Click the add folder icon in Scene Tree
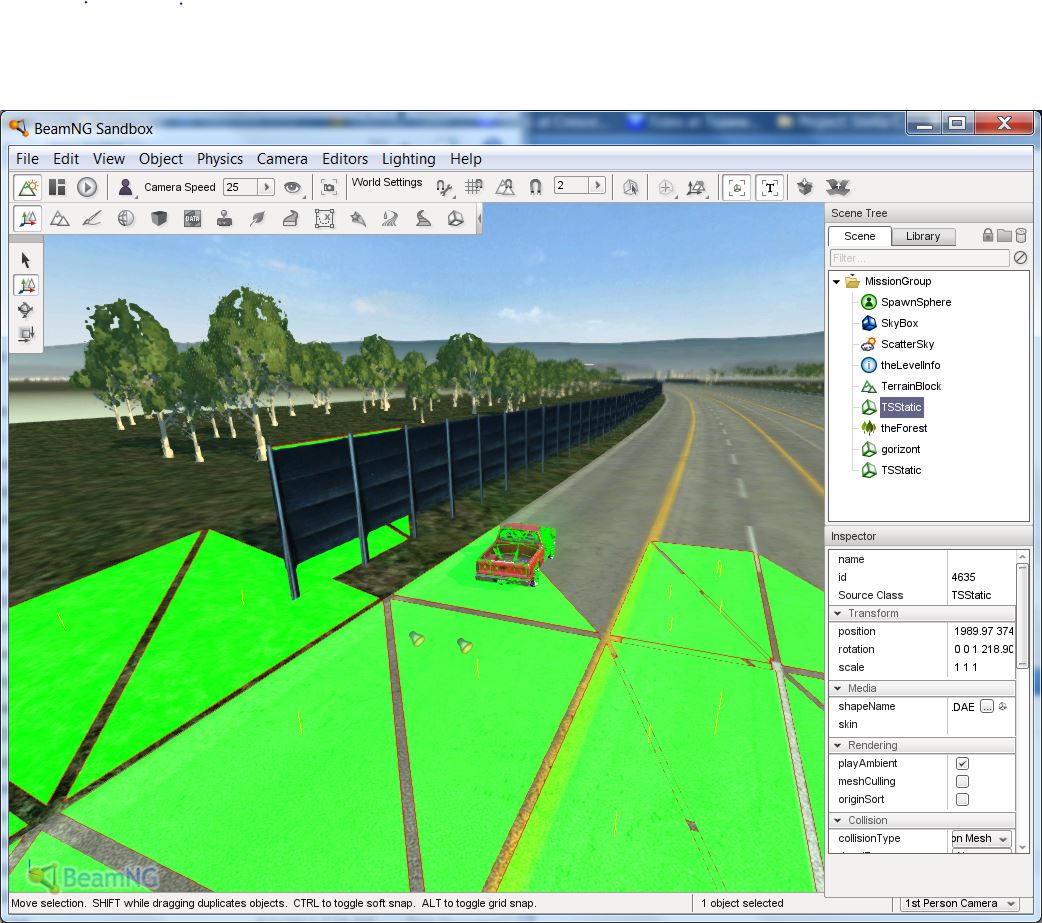Image resolution: width=1042 pixels, height=923 pixels. pos(1004,235)
